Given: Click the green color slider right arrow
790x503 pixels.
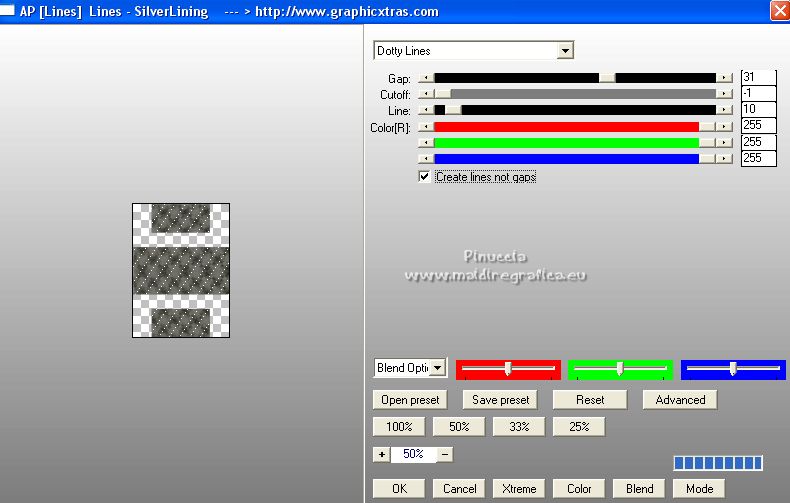Looking at the screenshot, I should pyautogui.click(x=724, y=143).
